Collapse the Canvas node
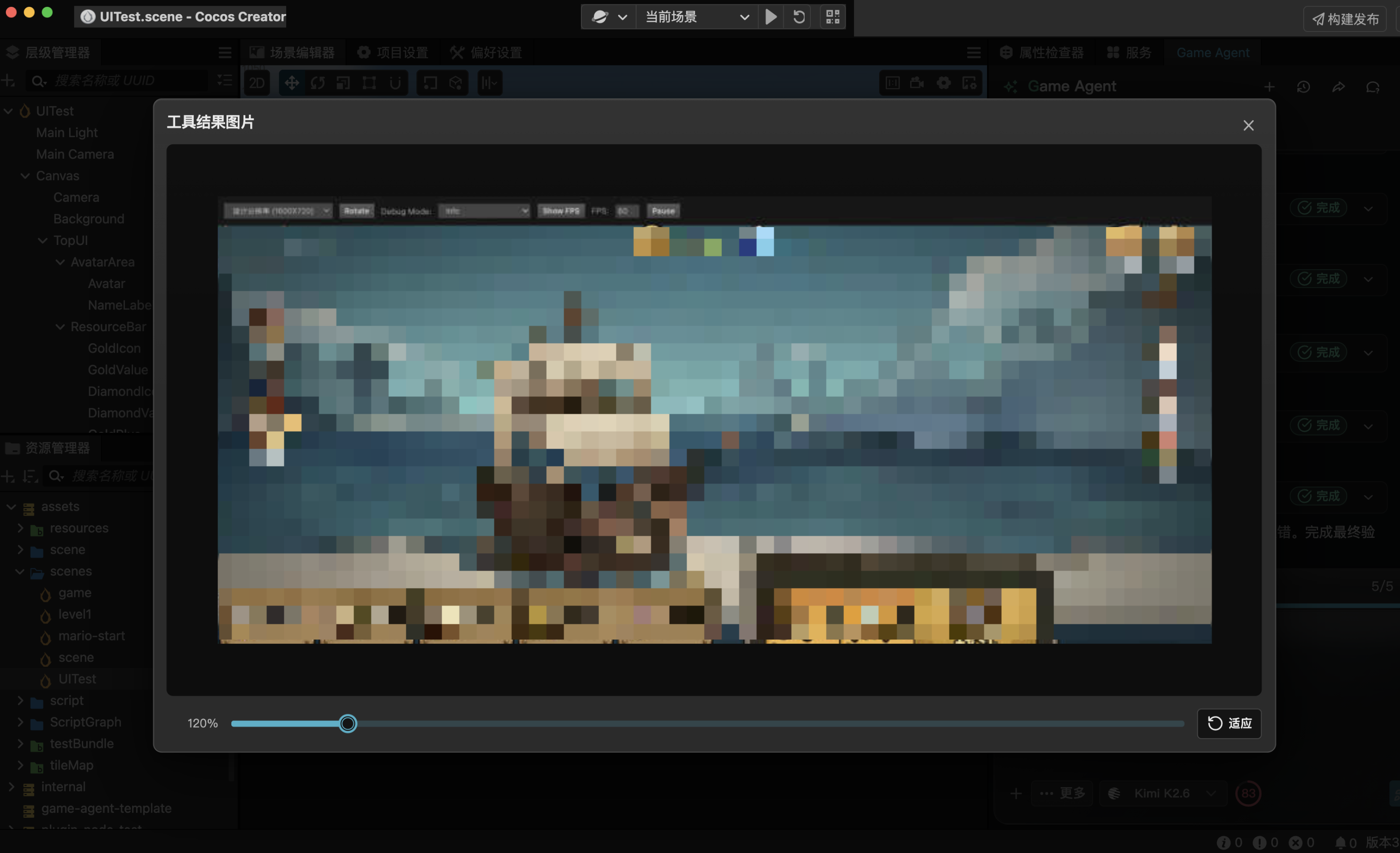This screenshot has width=1400, height=853. point(25,176)
